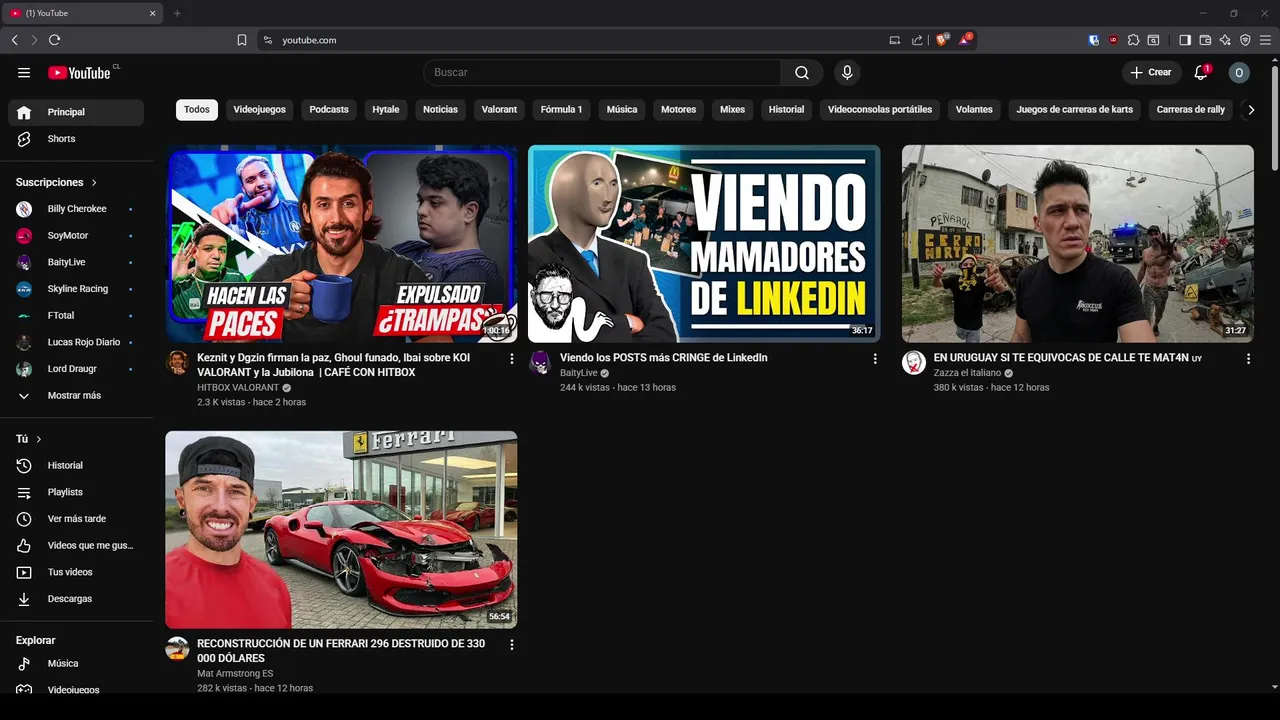Select Carreras de rally chip
The image size is (1280, 720).
tap(1190, 110)
